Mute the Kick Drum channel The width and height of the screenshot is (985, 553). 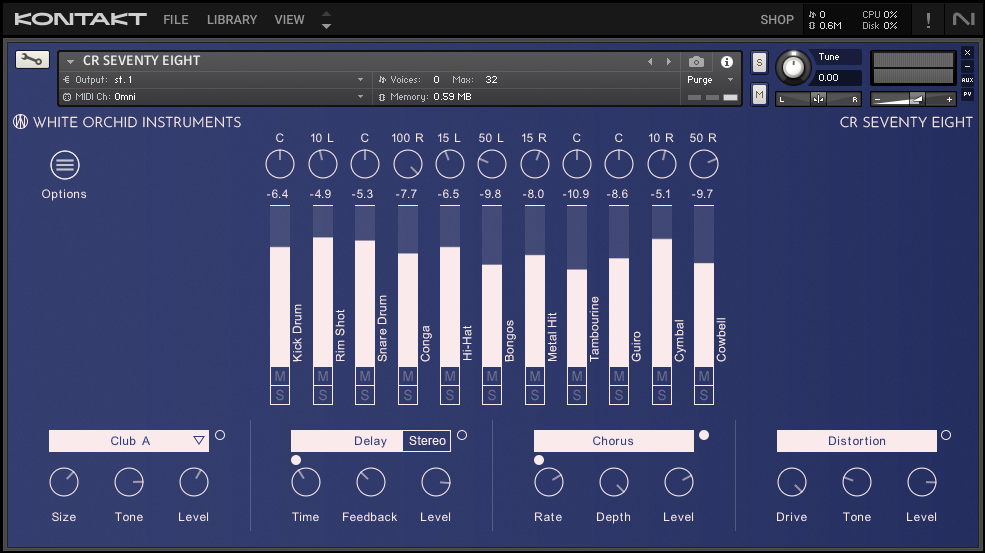tap(280, 376)
